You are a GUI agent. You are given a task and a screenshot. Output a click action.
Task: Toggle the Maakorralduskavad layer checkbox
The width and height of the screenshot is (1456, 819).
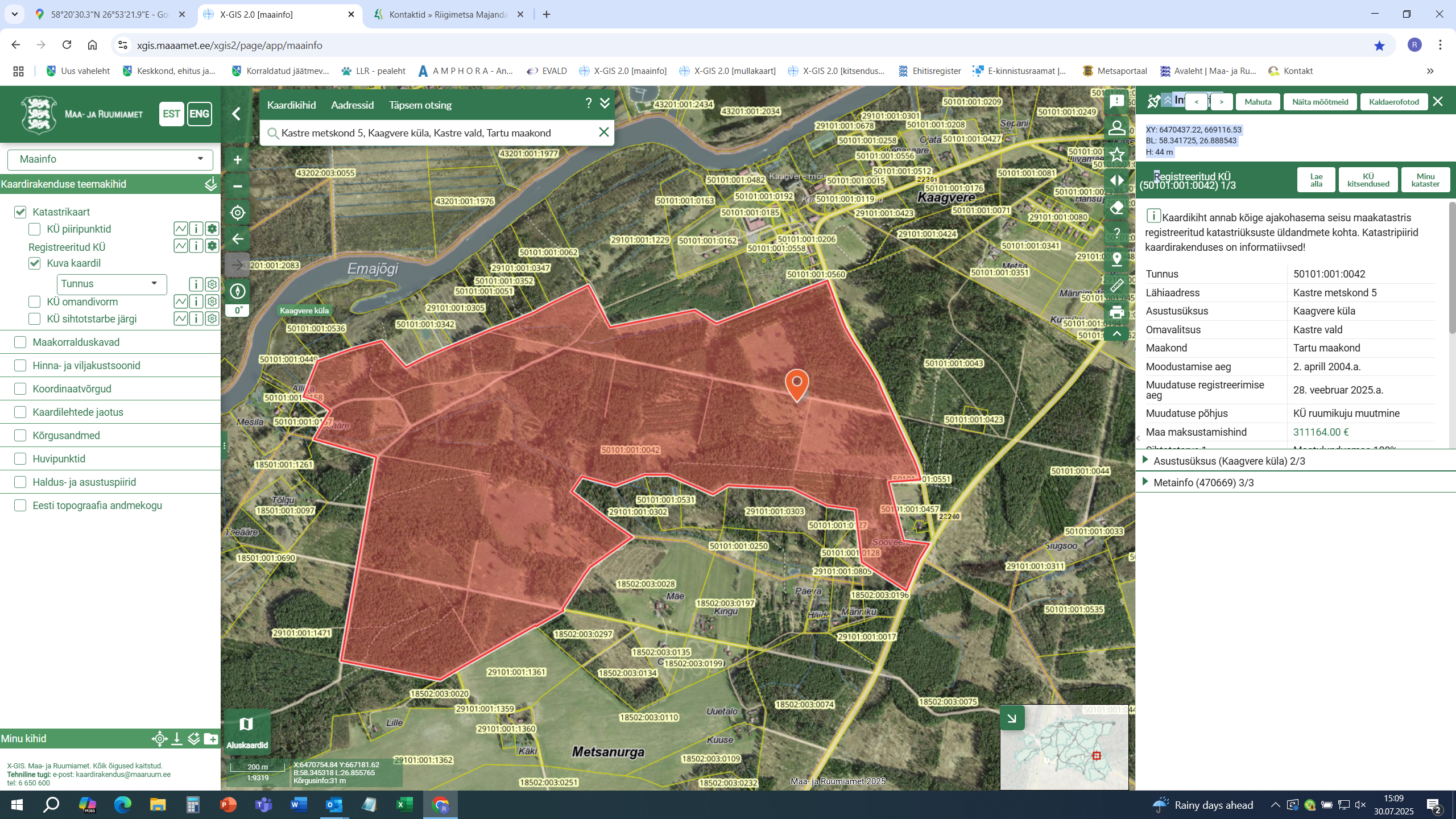pyautogui.click(x=20, y=342)
